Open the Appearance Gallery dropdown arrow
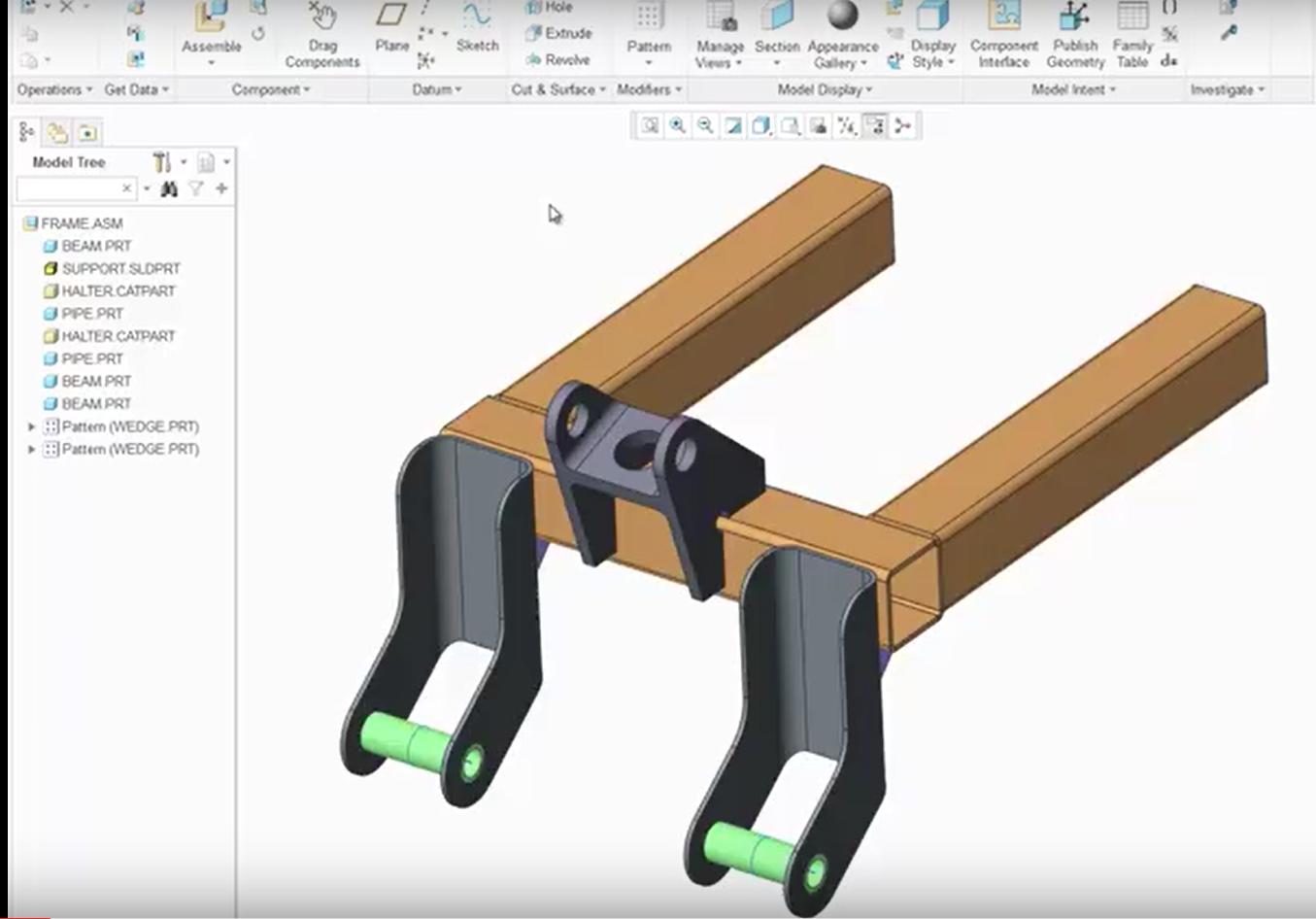Viewport: 1316px width, 919px height. [863, 63]
